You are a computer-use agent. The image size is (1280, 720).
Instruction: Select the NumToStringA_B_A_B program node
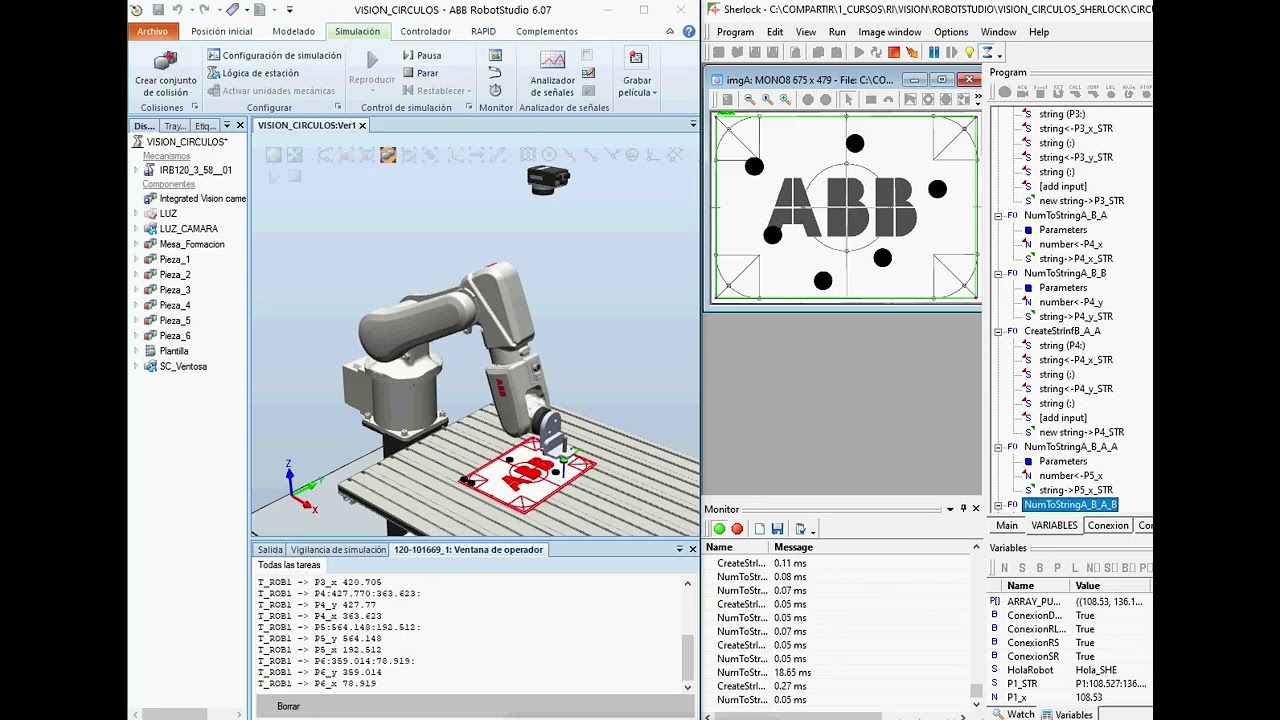[x=1070, y=505]
